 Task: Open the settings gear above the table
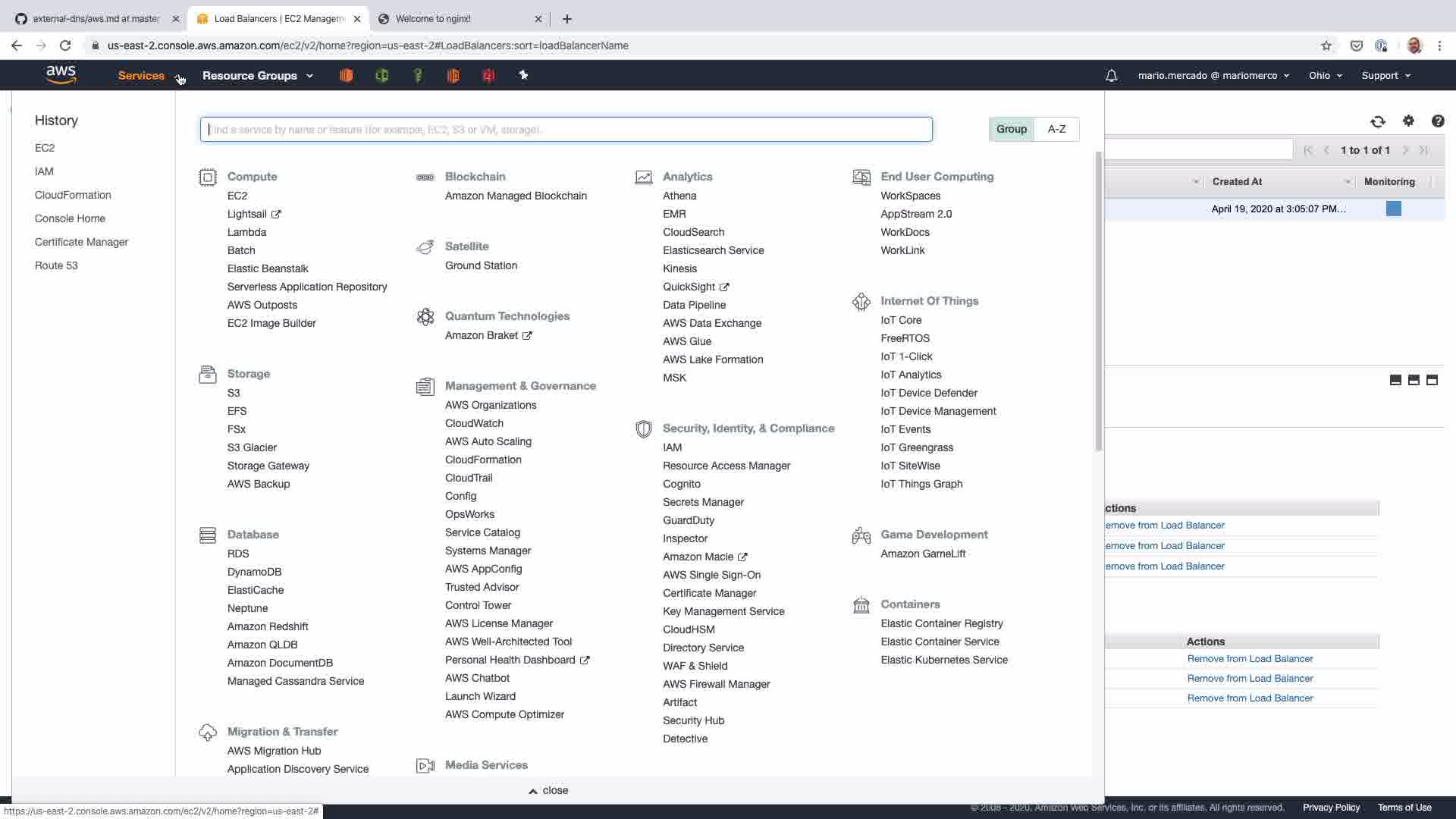pos(1408,121)
